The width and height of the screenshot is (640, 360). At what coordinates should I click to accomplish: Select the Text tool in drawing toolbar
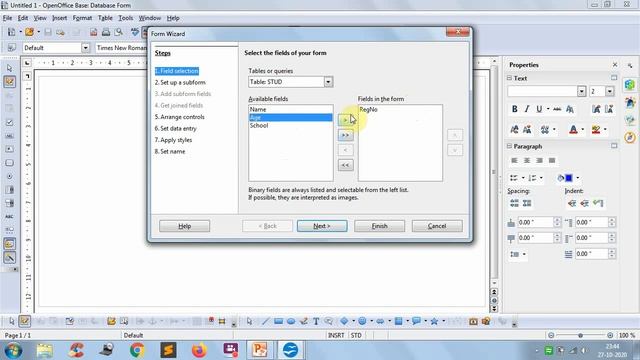(316, 322)
